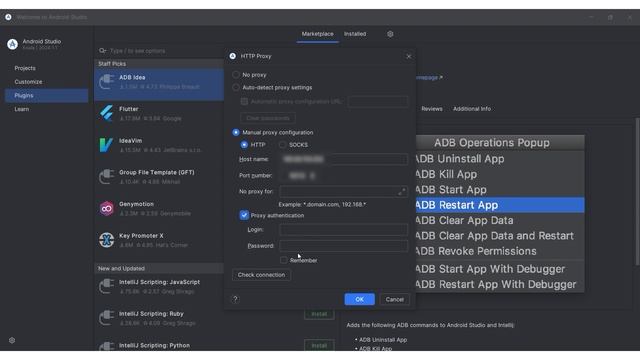Viewport: 640px width, 360px height.
Task: Click the plugin search magnifier icon
Action: coord(102,51)
